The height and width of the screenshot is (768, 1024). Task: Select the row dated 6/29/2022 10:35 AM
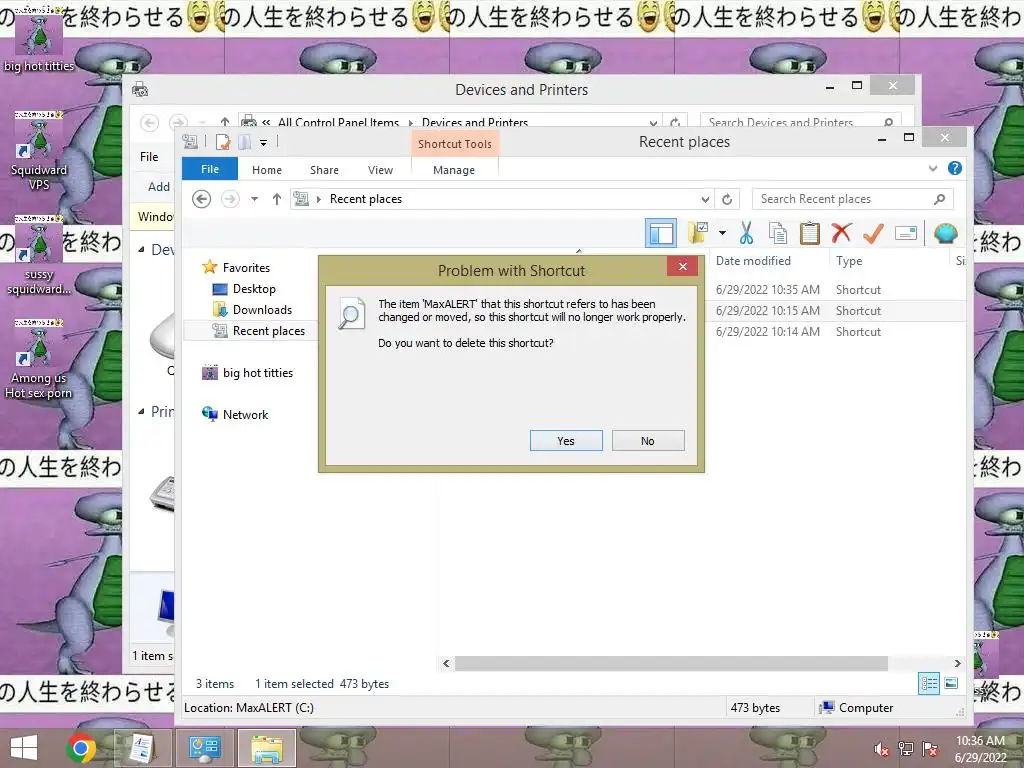[835, 290]
